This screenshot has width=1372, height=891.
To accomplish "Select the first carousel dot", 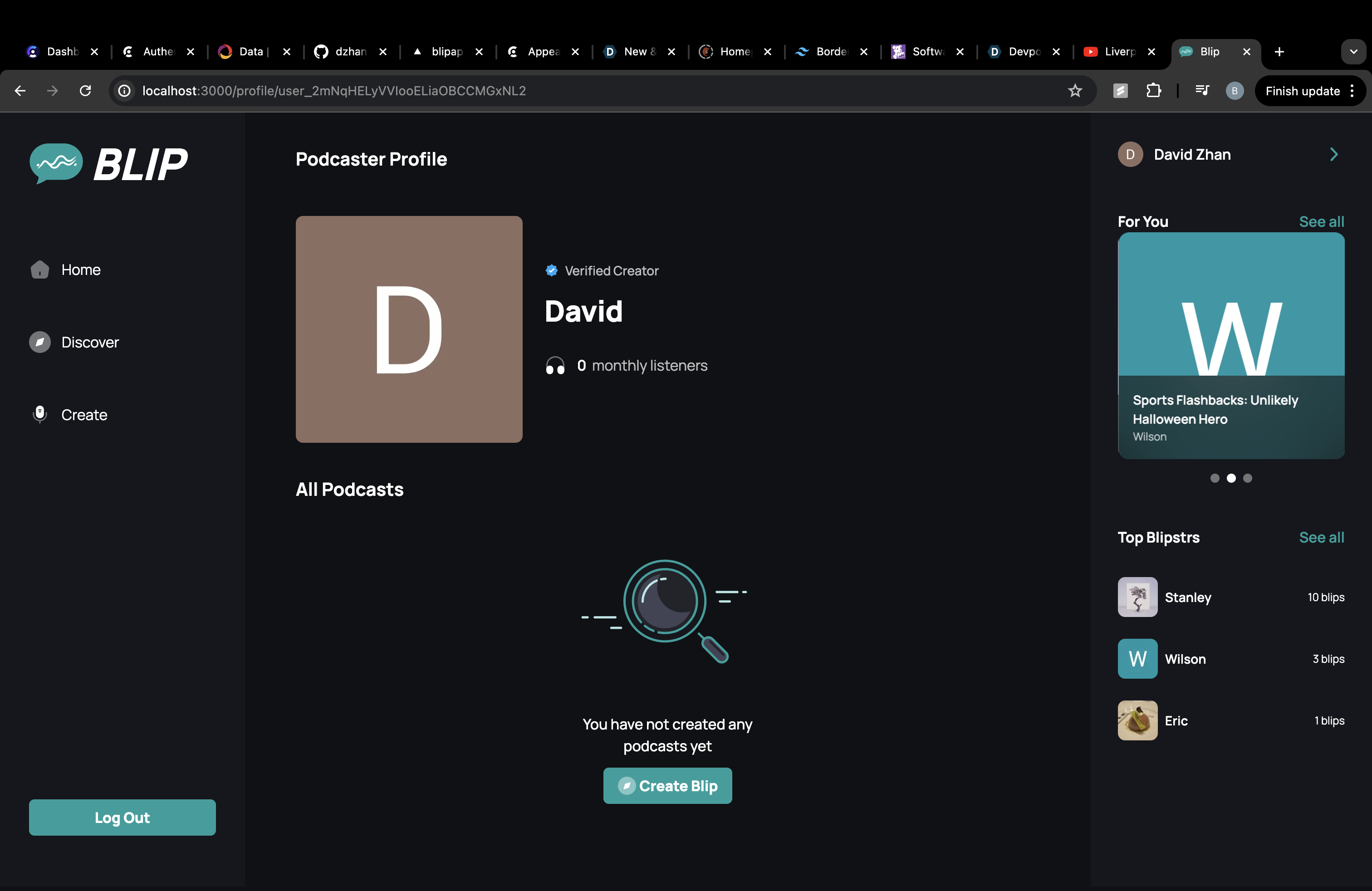I will (x=1215, y=478).
